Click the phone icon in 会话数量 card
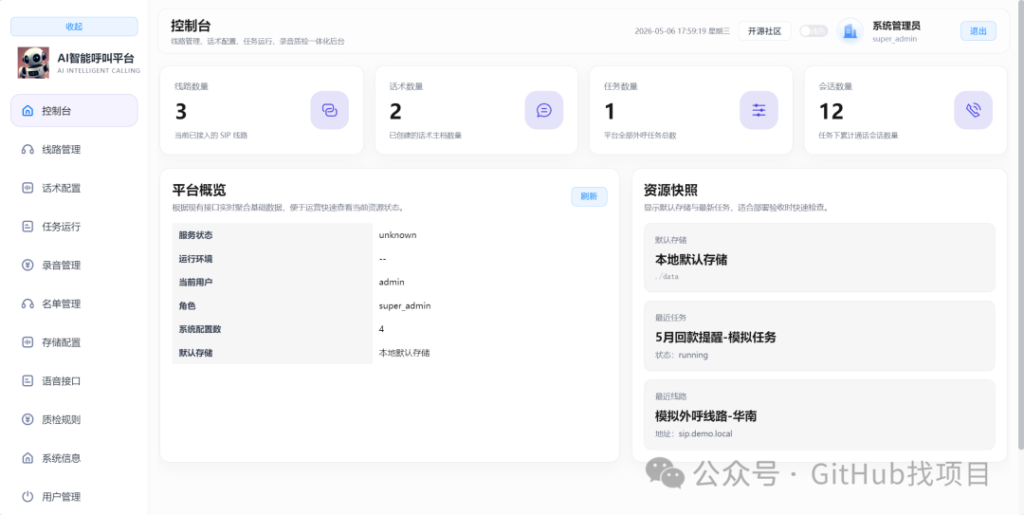This screenshot has height=515, width=1024. coord(973,110)
